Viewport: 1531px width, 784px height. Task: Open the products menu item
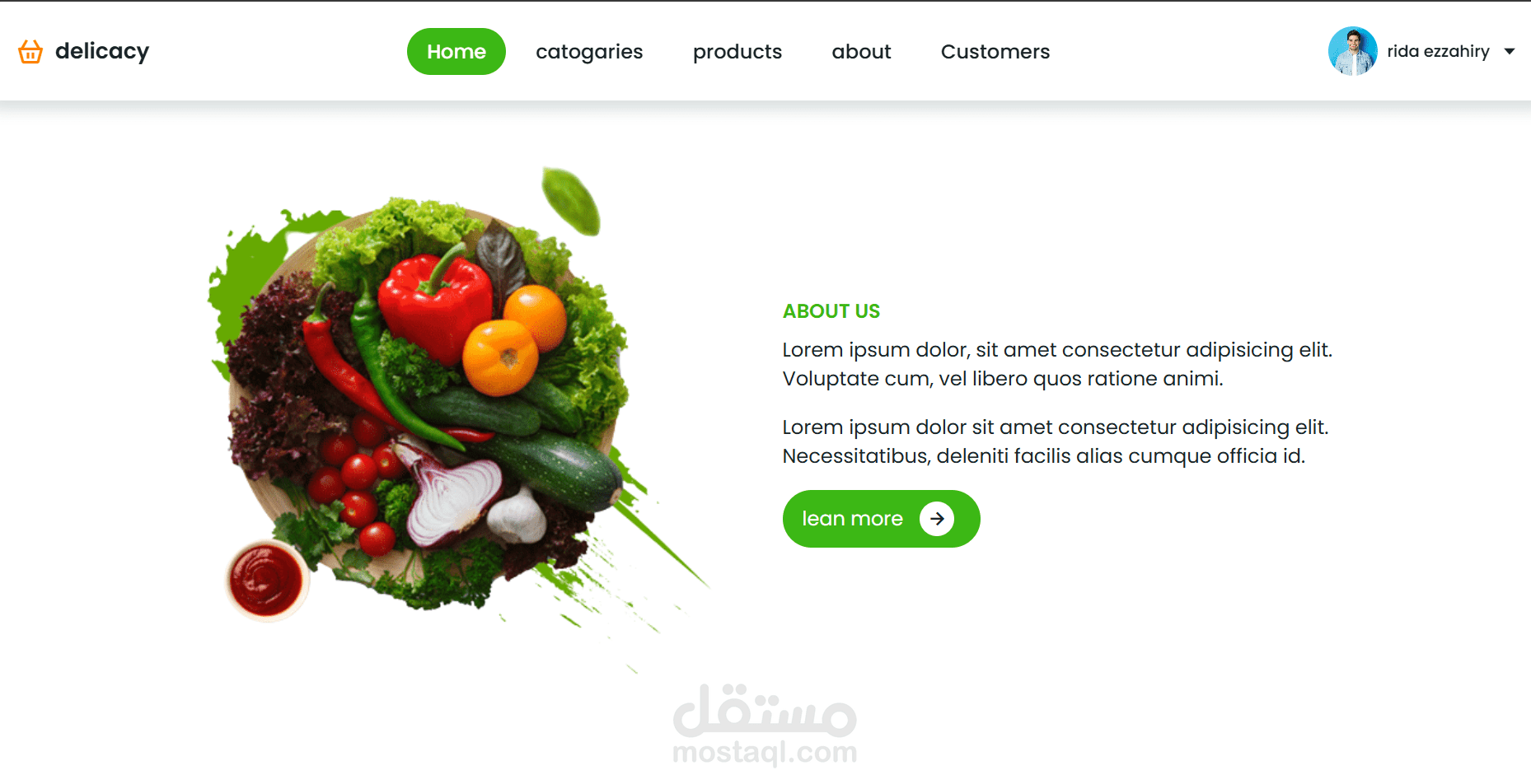pos(737,52)
